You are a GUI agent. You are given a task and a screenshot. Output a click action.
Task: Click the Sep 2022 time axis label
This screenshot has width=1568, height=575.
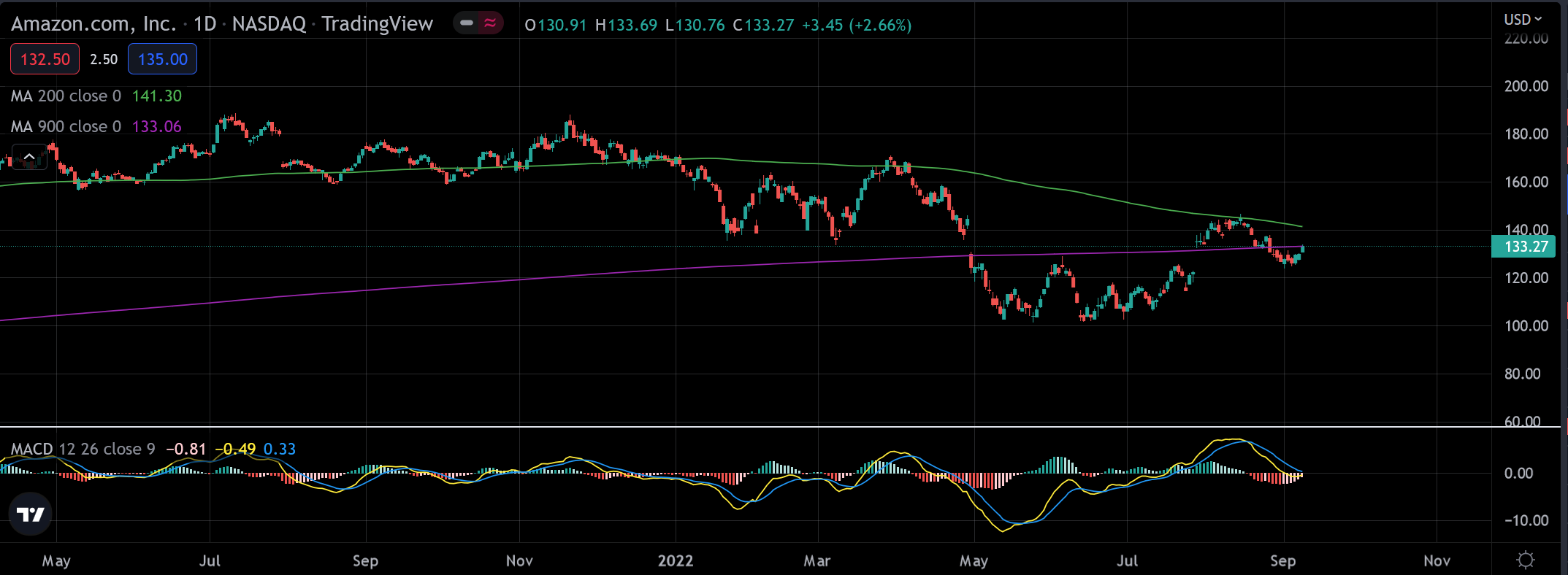tap(1282, 560)
